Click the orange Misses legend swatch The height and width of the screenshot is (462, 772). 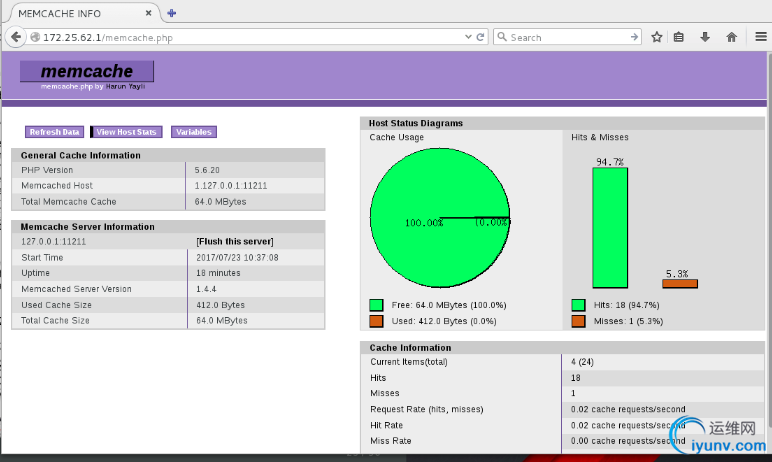point(578,321)
